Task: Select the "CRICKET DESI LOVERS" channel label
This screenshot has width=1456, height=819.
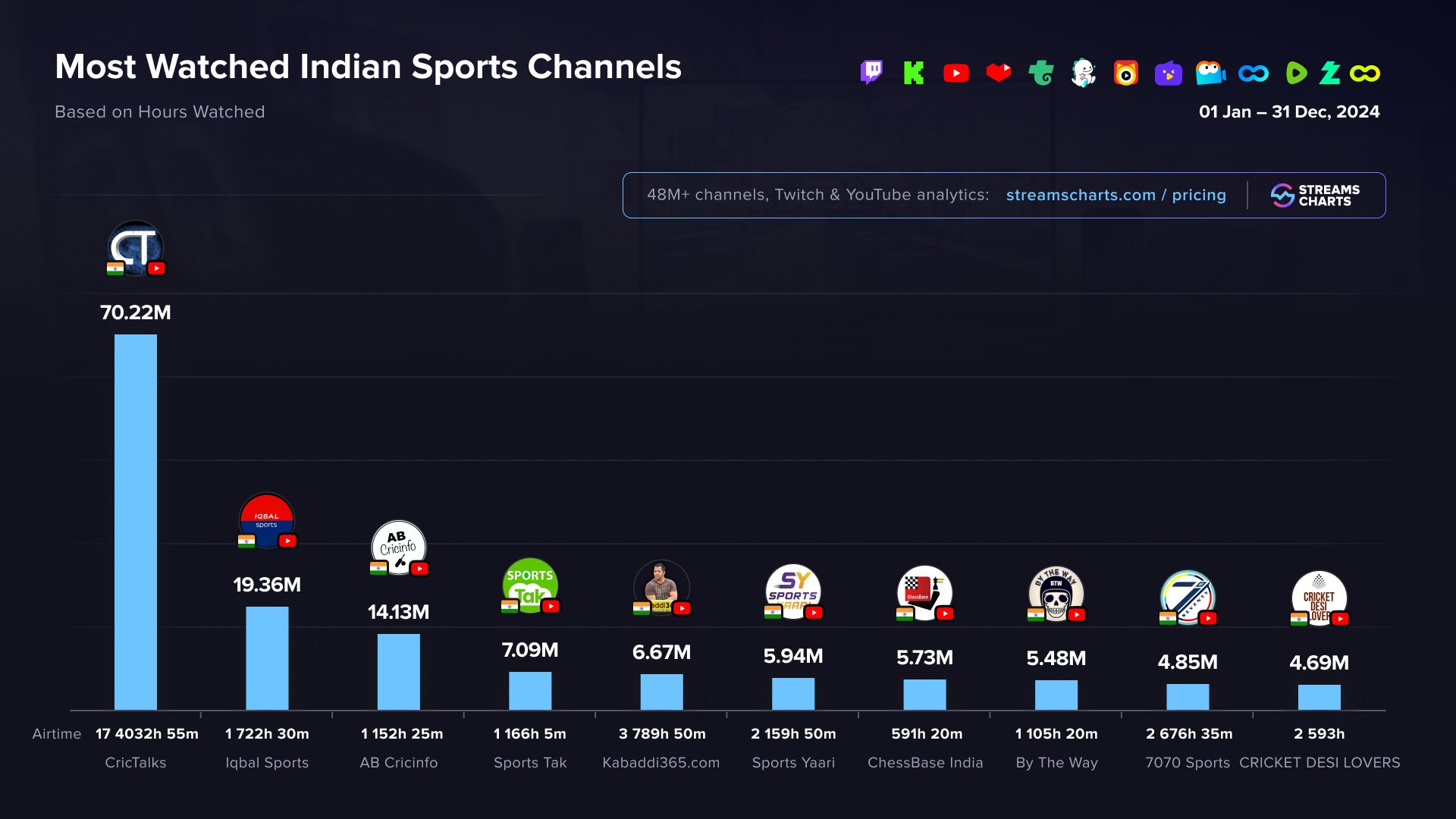Action: point(1319,763)
